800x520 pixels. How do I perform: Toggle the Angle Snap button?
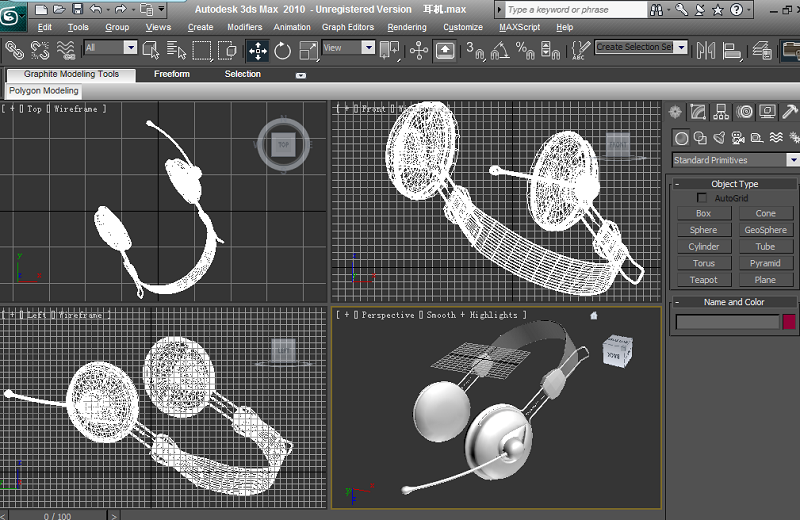[x=499, y=50]
